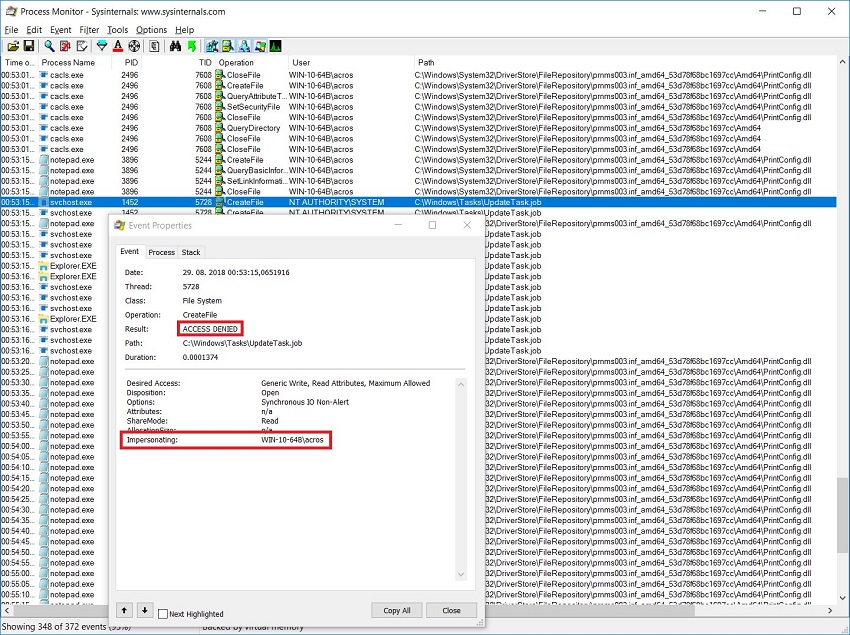Click the Jump to Object green arrow
This screenshot has height=635, width=850.
[x=190, y=46]
